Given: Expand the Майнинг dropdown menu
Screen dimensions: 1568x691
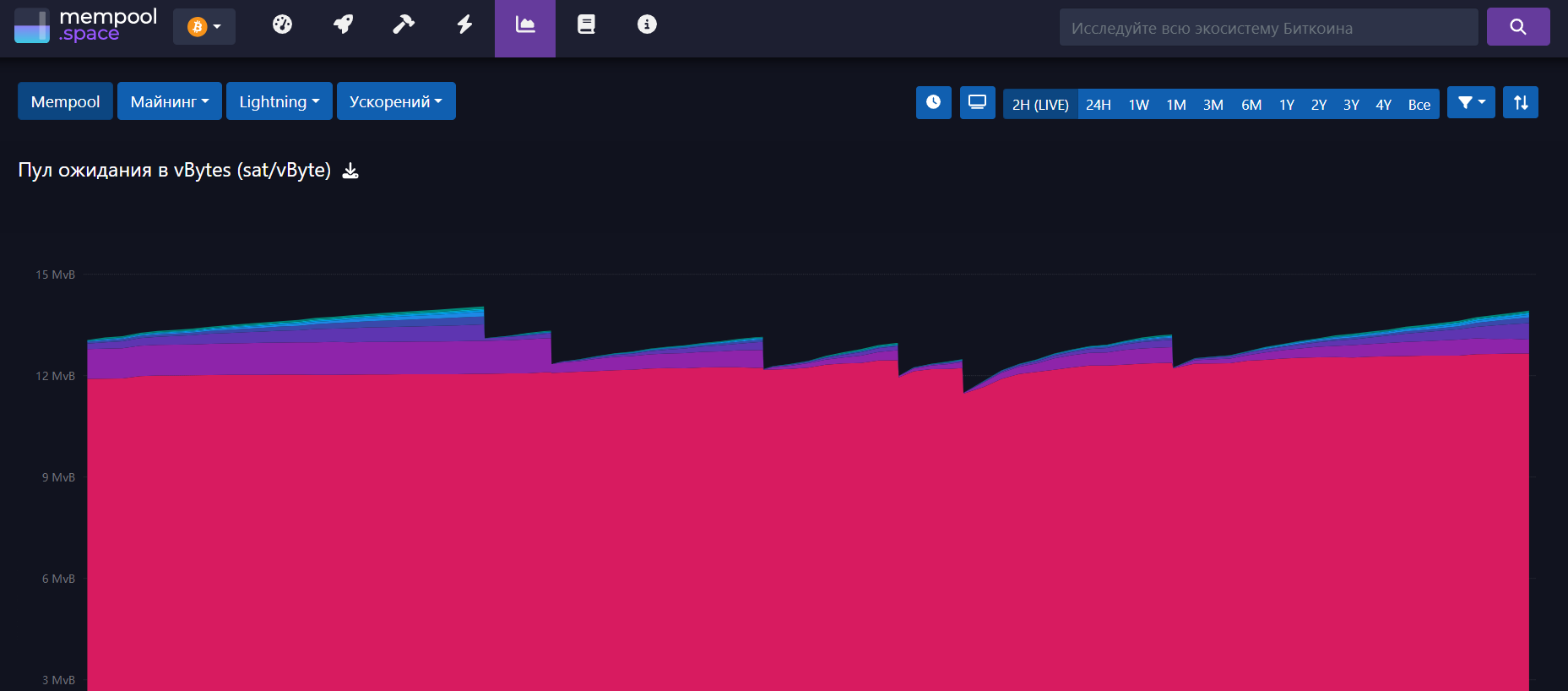Looking at the screenshot, I should 170,101.
